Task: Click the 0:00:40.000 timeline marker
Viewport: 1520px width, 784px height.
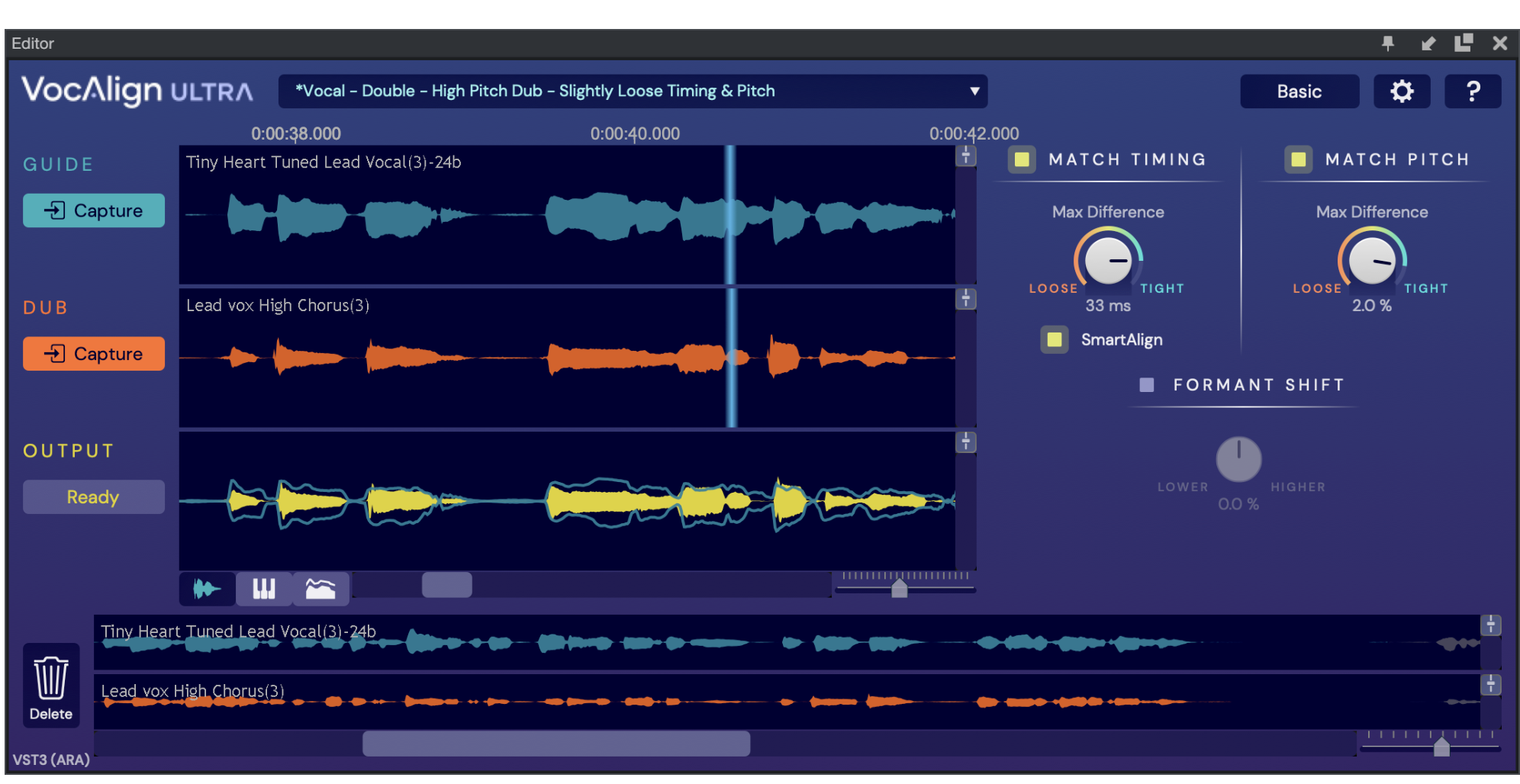Action: coord(635,134)
